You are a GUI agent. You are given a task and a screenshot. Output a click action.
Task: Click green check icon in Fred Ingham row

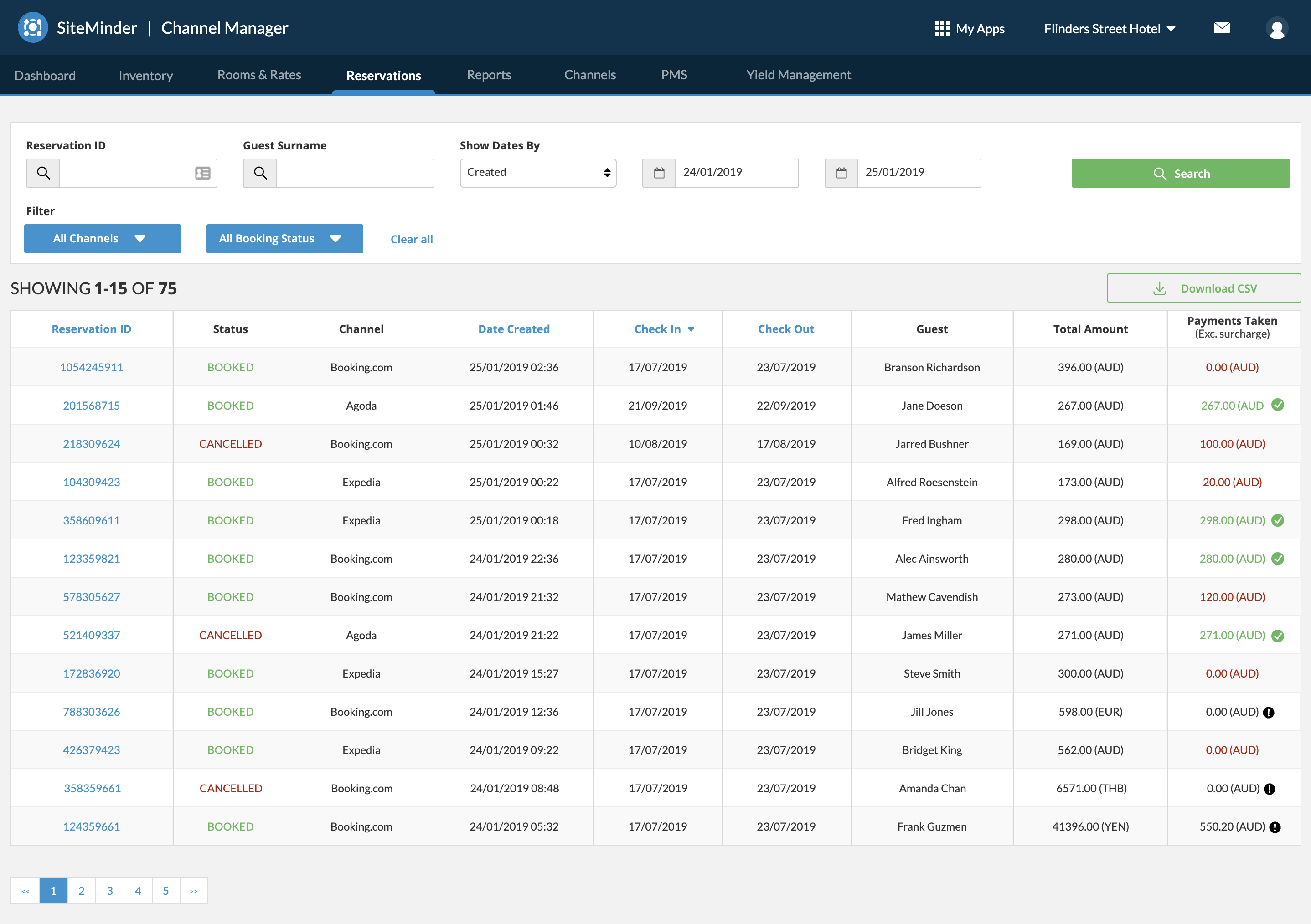(1277, 520)
